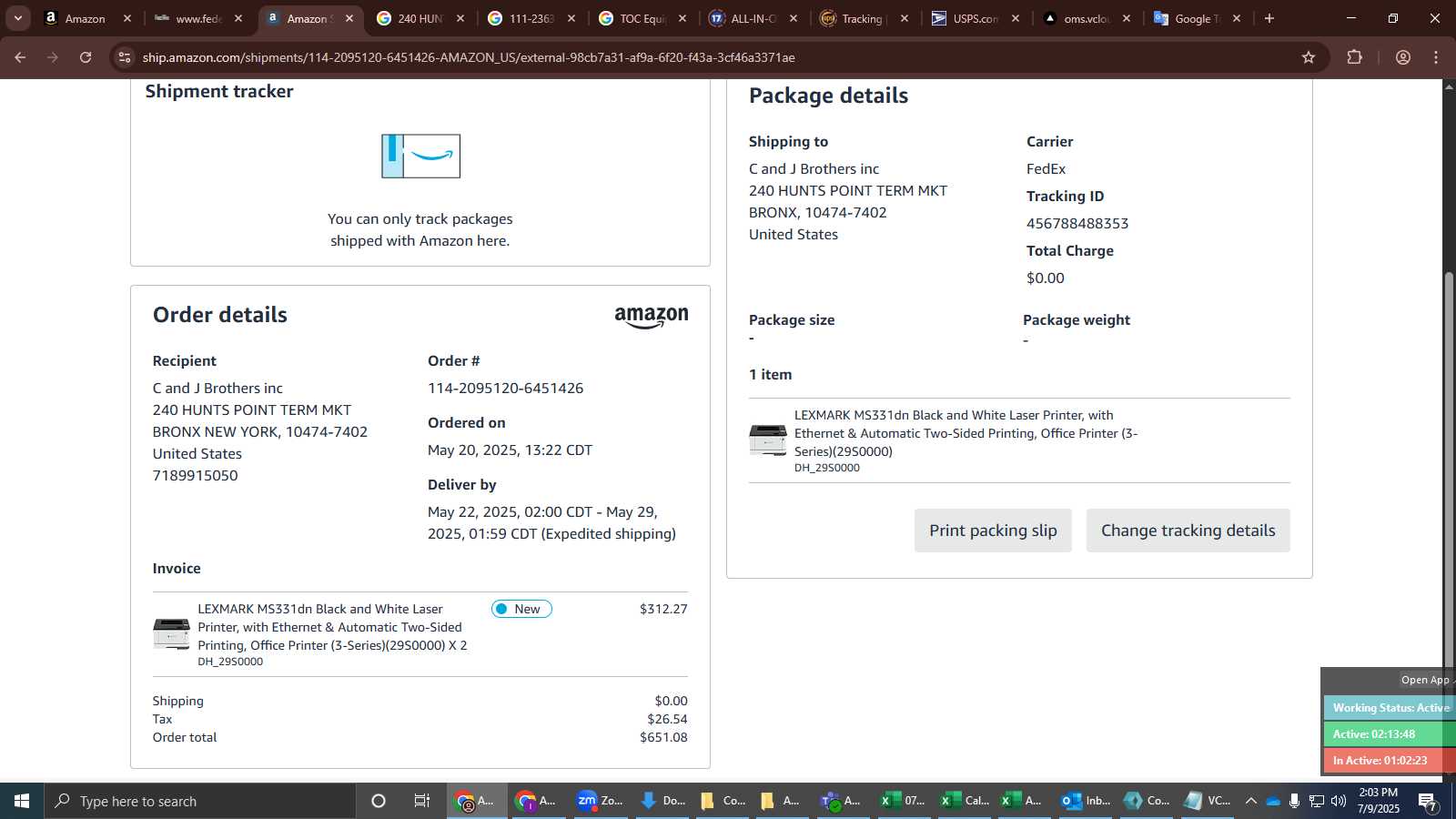
Task: Click the printer thumbnail in the Invoice section
Action: tap(172, 633)
